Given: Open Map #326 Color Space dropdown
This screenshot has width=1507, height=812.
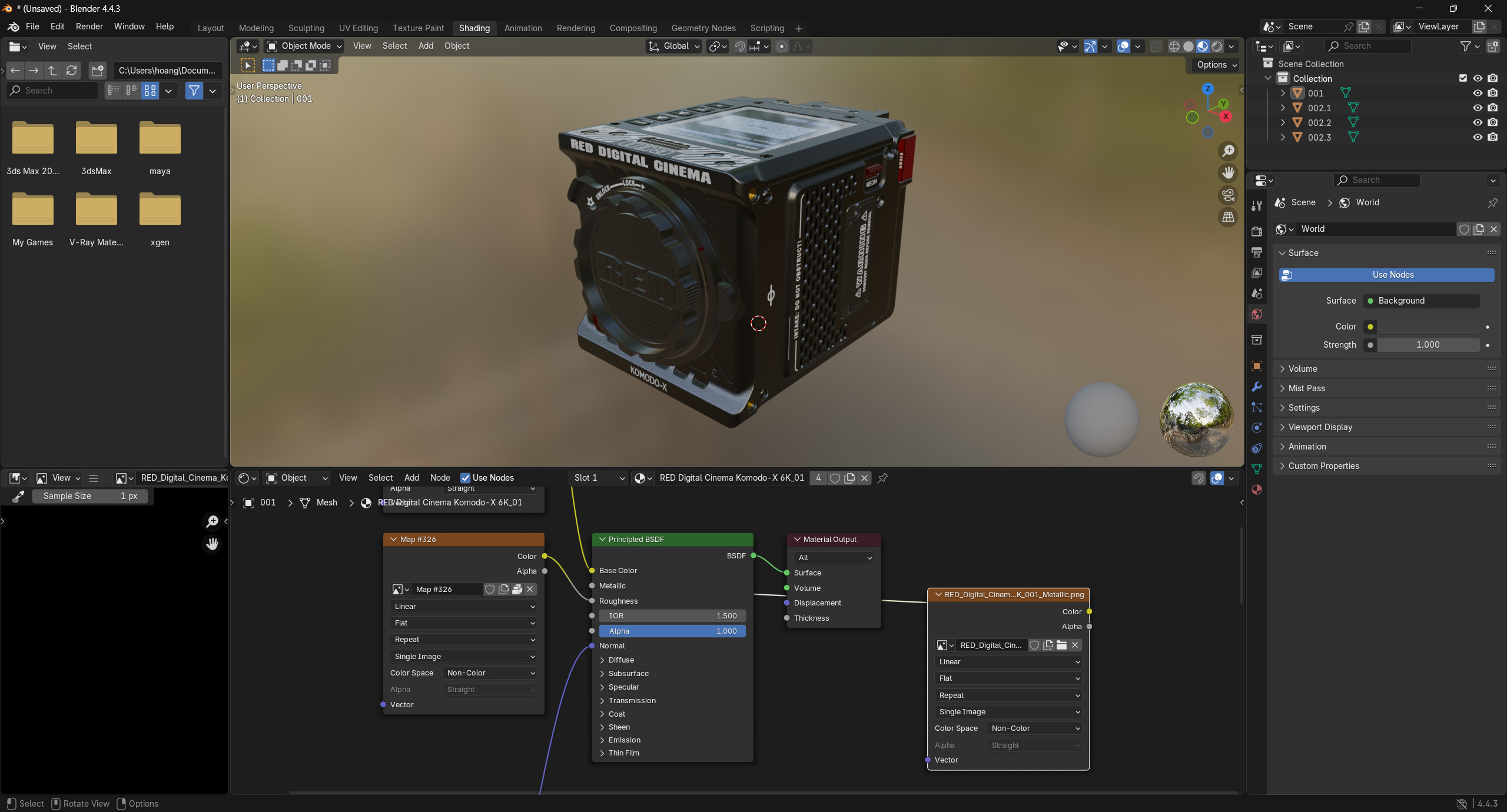Looking at the screenshot, I should click(490, 673).
